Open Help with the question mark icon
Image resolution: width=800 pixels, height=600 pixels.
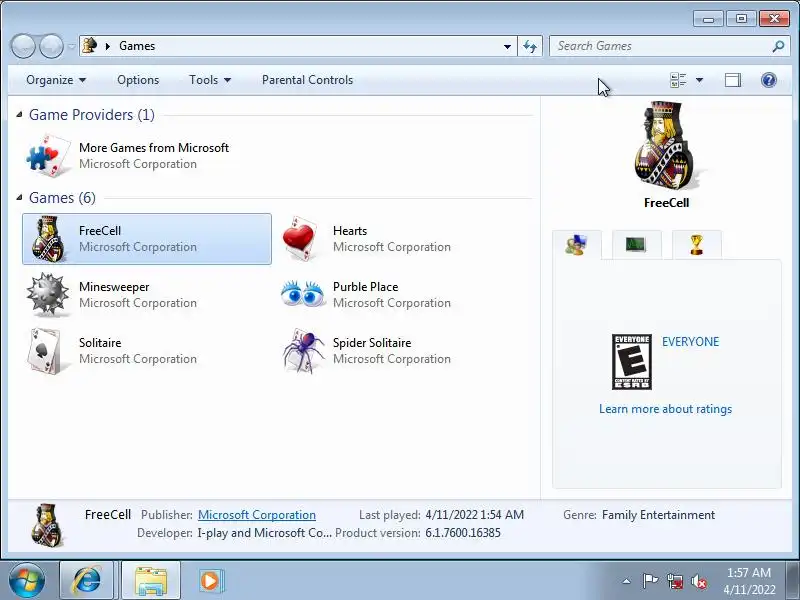768,80
